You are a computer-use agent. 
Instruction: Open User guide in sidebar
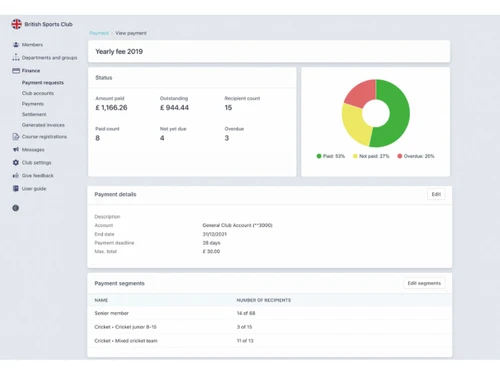click(34, 189)
